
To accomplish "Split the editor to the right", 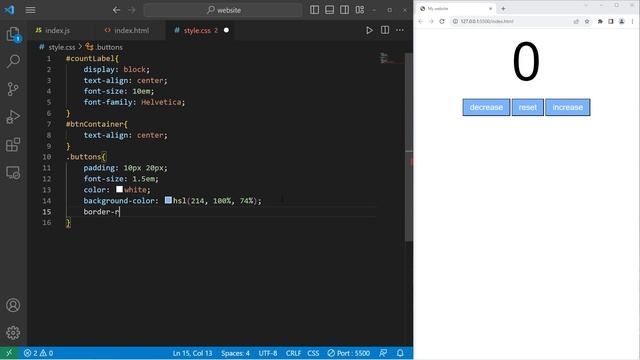I will [385, 30].
